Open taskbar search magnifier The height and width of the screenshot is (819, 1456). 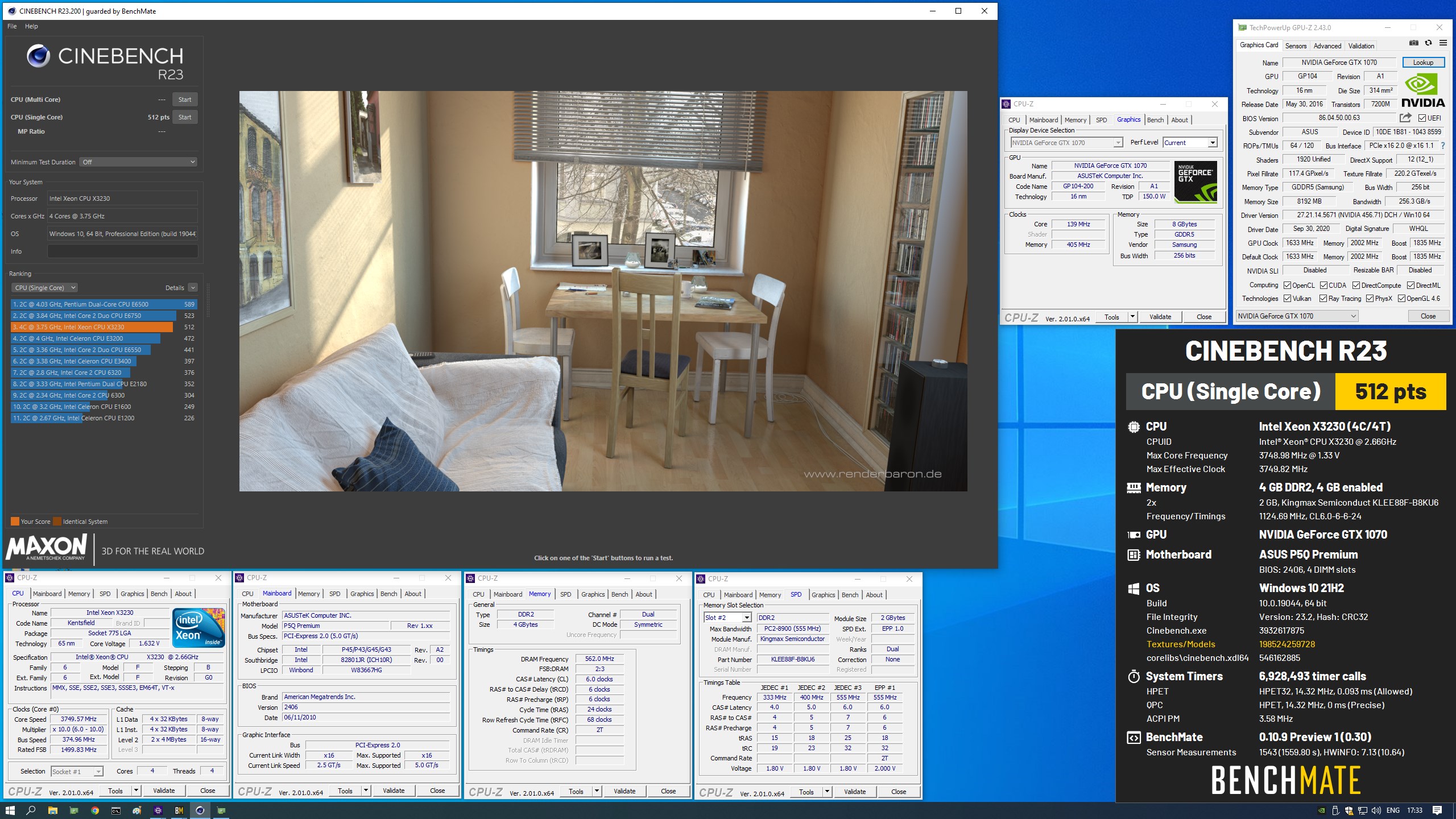click(x=31, y=810)
